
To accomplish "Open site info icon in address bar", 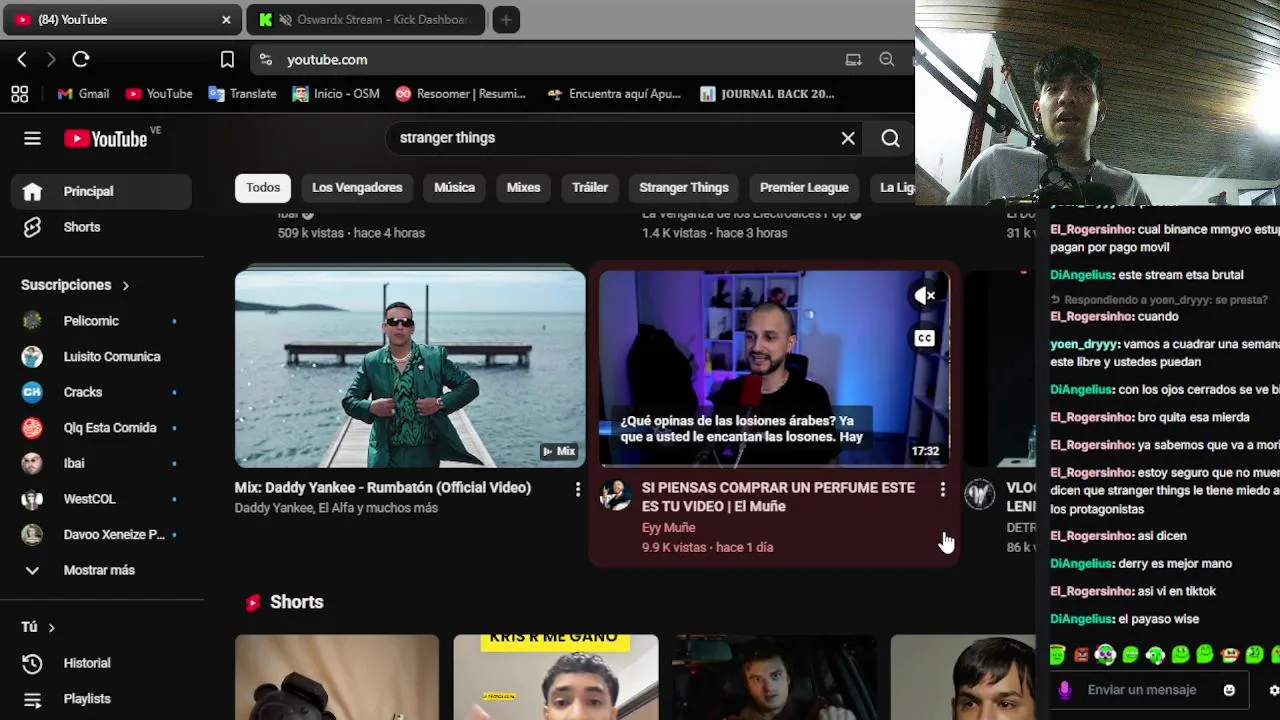I will (x=265, y=60).
